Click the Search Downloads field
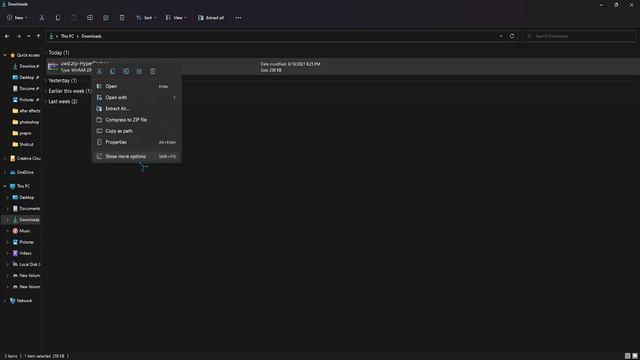The image size is (640, 360). click(579, 36)
